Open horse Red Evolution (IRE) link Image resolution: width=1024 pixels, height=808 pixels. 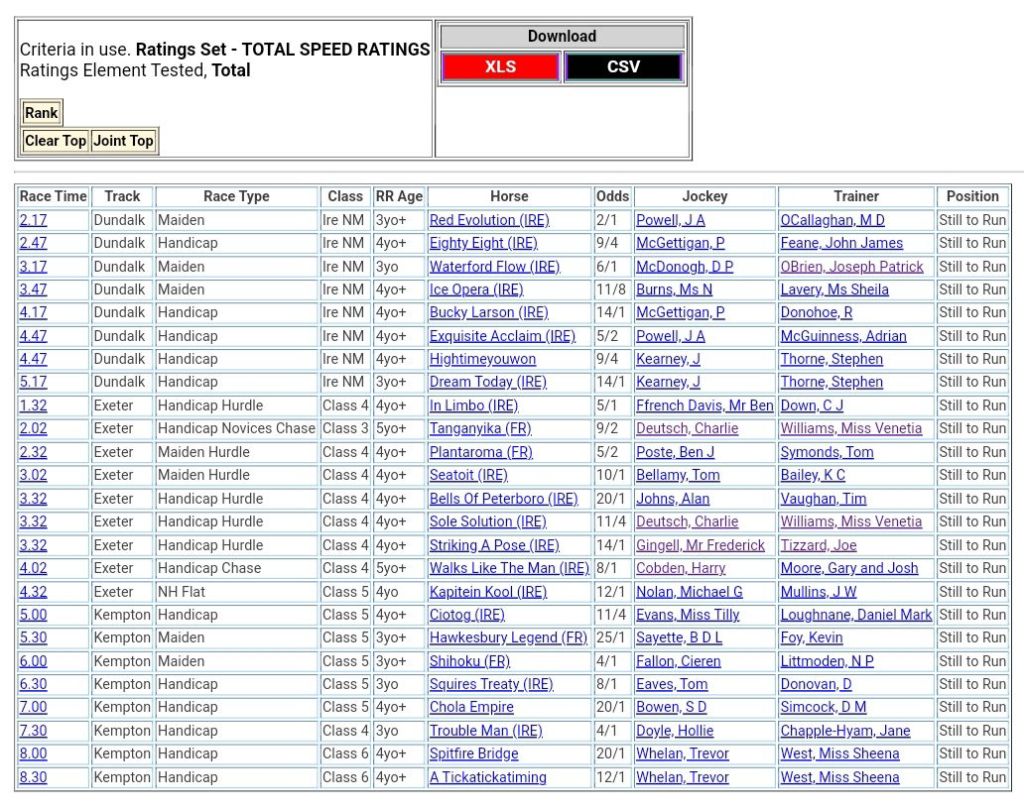(489, 220)
